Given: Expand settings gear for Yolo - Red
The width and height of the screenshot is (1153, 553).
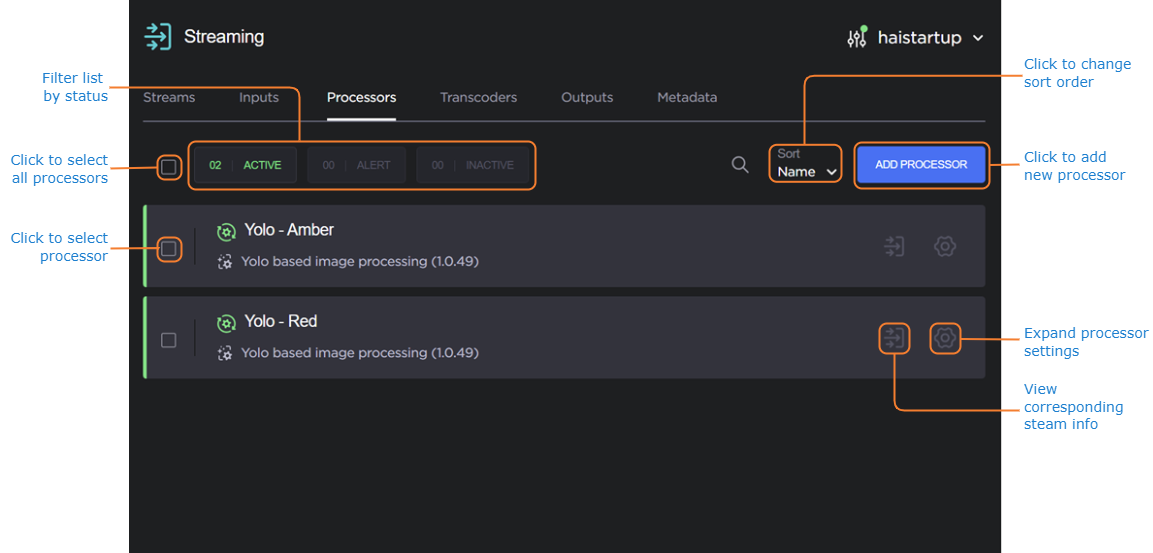Looking at the screenshot, I should [944, 339].
